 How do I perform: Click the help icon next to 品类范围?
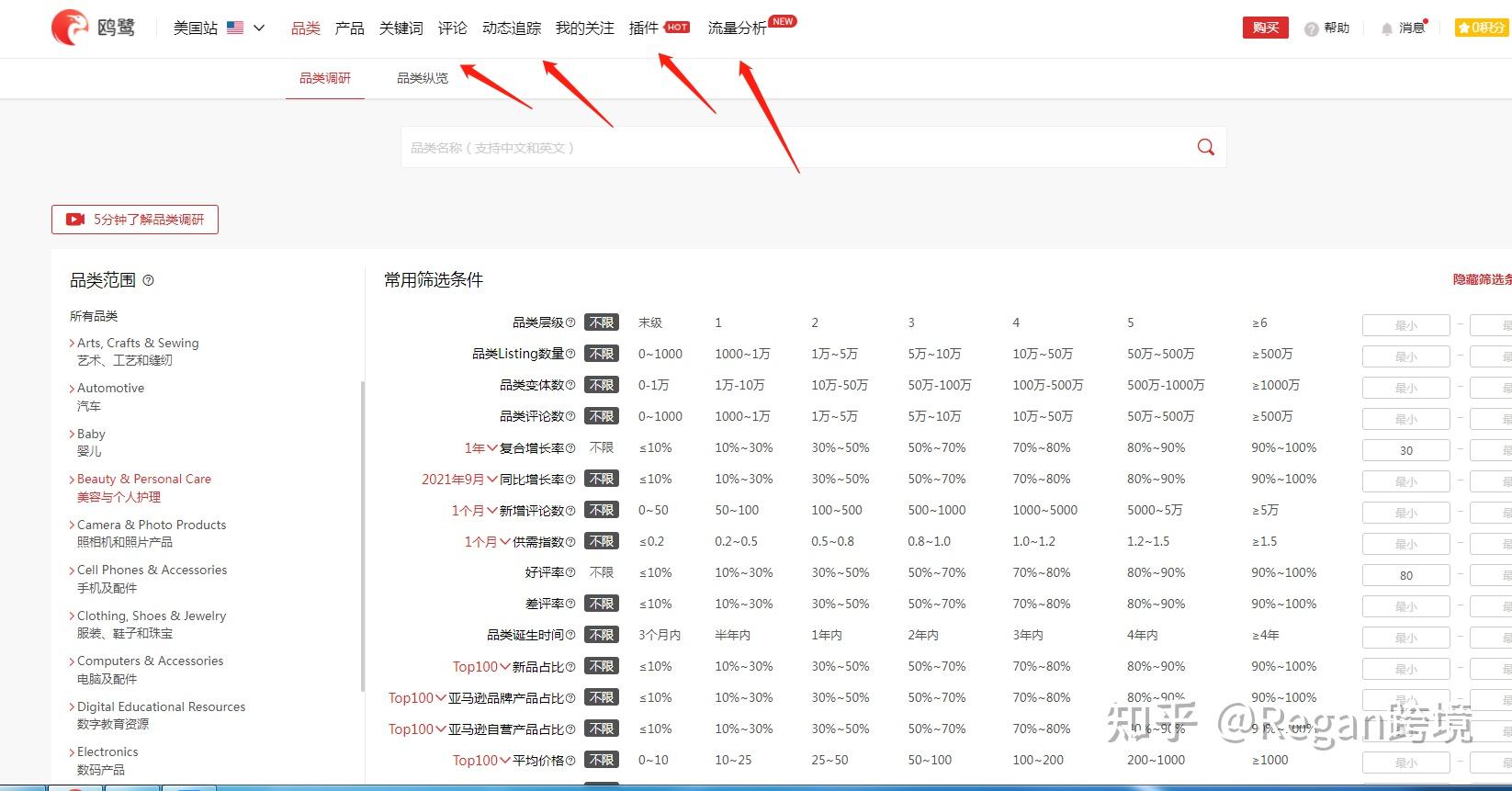tap(149, 280)
